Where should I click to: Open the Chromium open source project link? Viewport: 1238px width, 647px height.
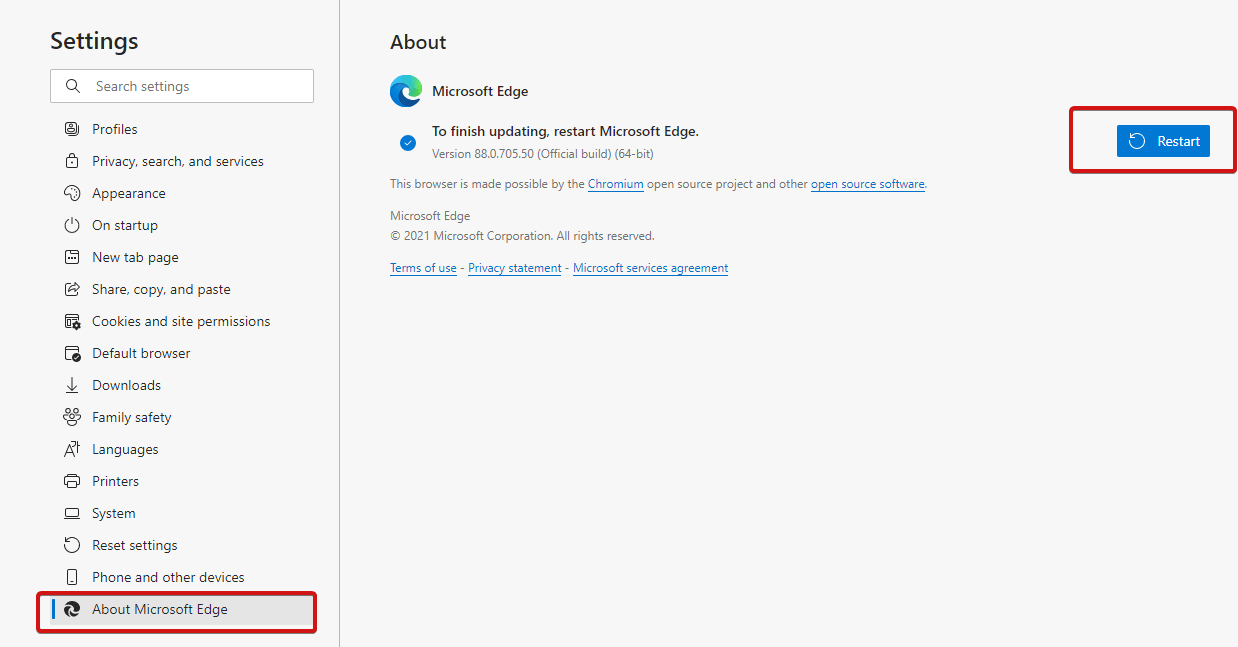tap(615, 183)
